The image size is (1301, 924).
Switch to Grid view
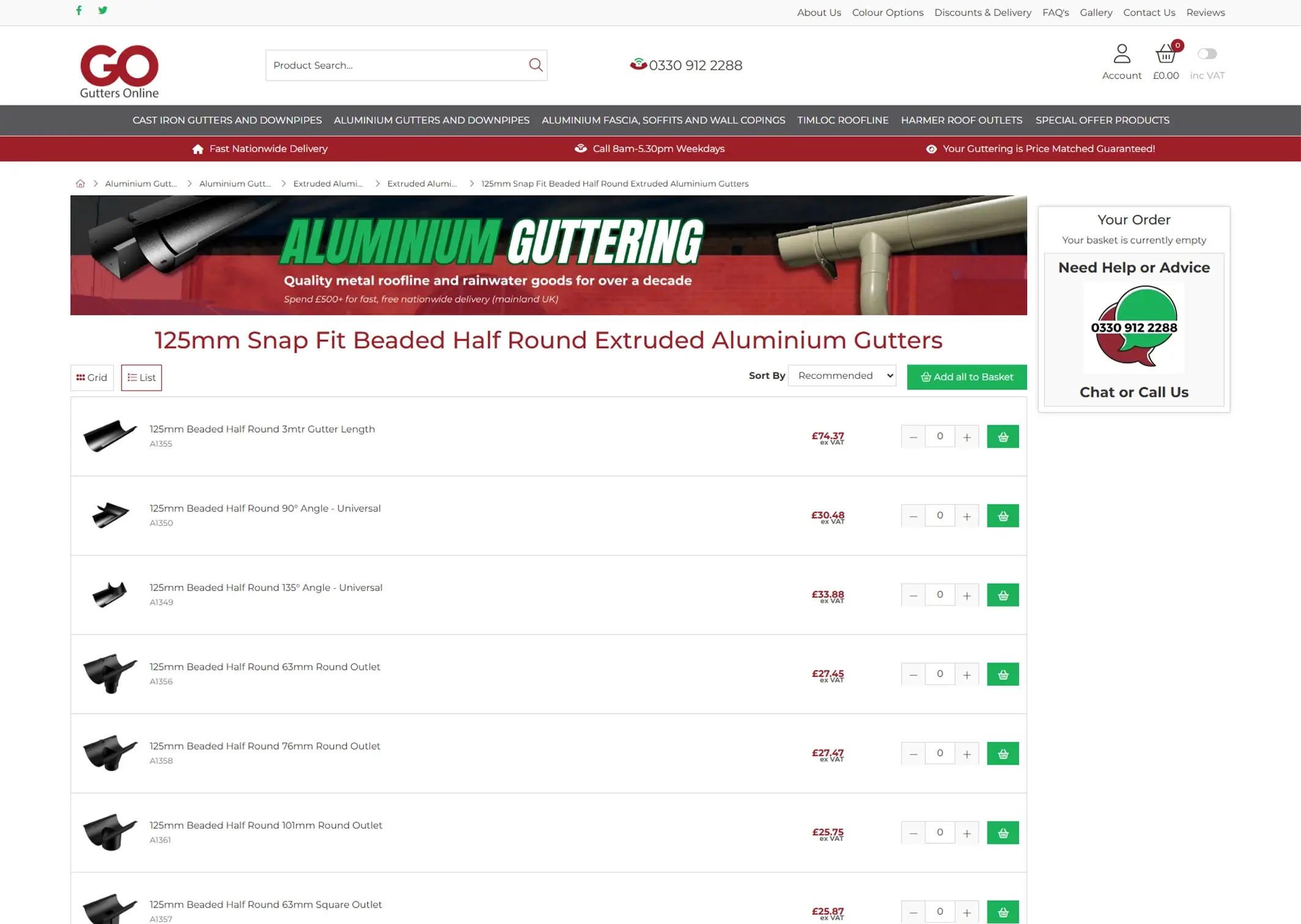pyautogui.click(x=92, y=378)
